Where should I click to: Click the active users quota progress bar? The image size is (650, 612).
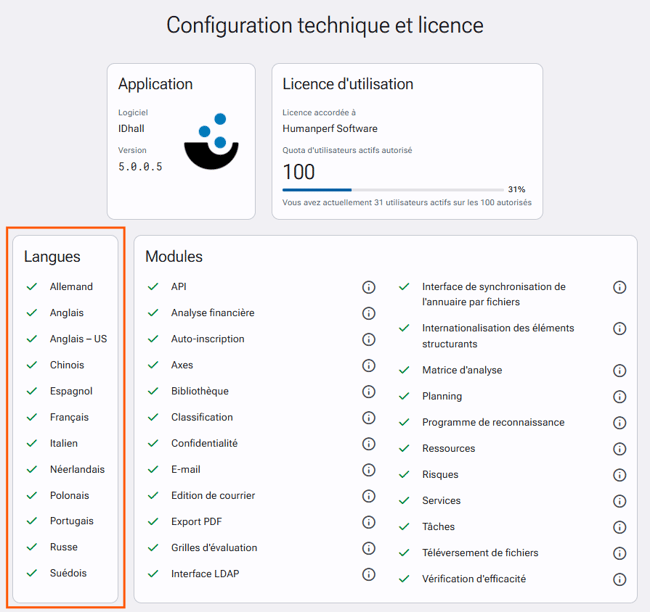click(393, 190)
